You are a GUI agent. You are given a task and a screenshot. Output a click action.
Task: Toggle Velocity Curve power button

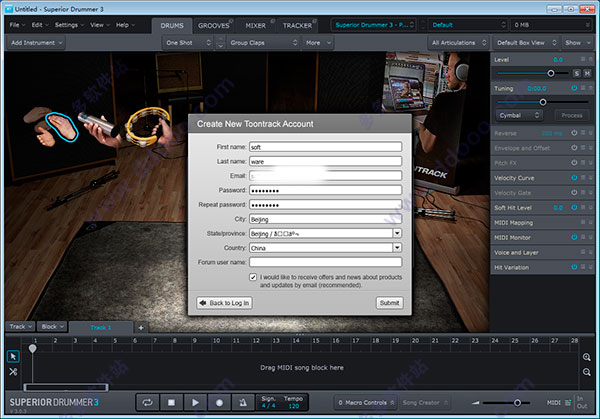pyautogui.click(x=574, y=178)
